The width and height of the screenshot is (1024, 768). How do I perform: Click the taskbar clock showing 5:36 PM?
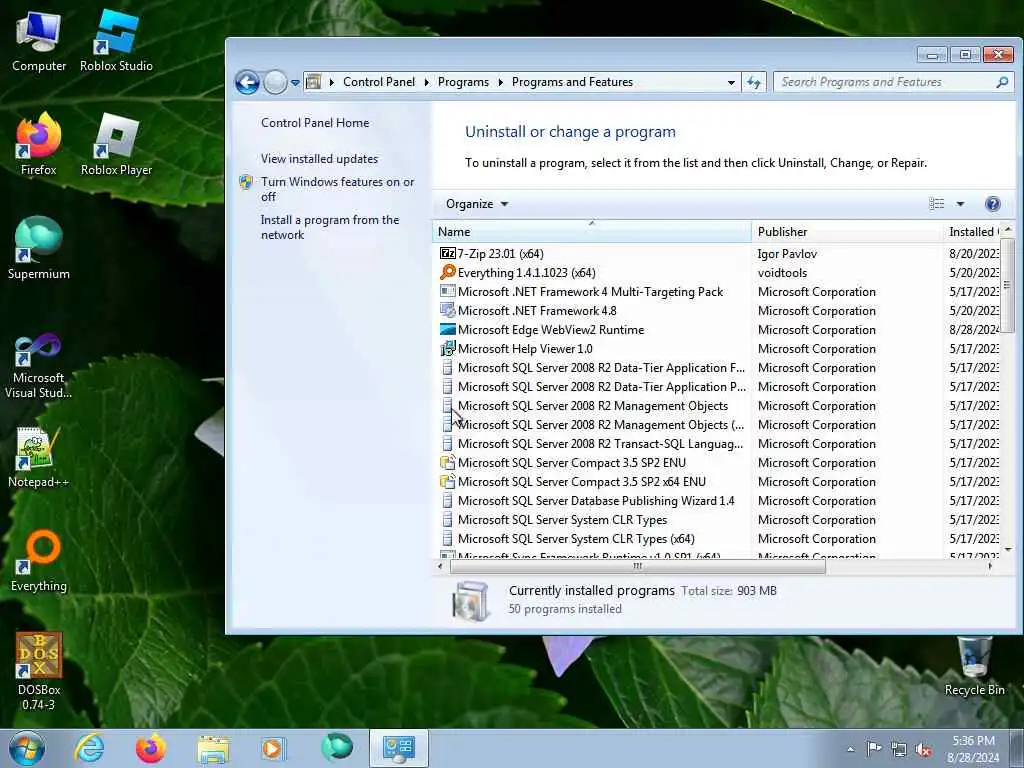973,749
